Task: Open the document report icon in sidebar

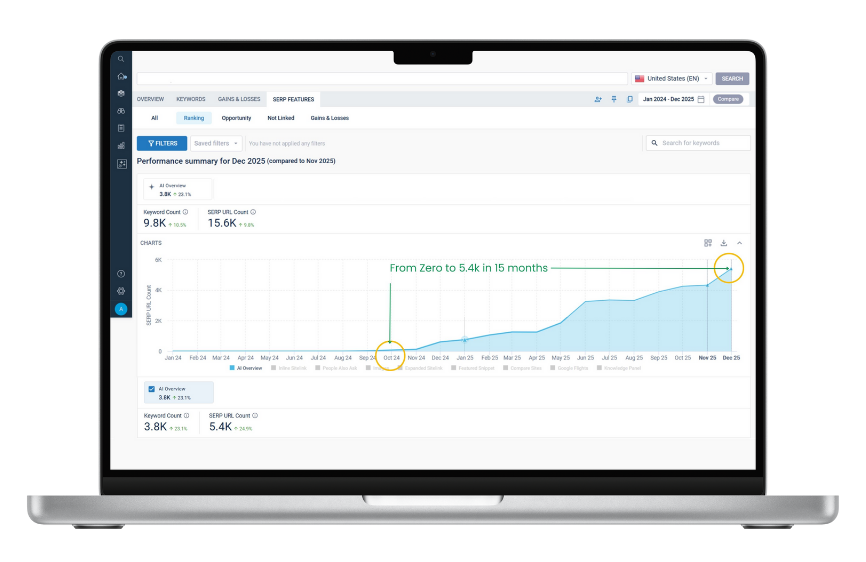Action: (121, 128)
